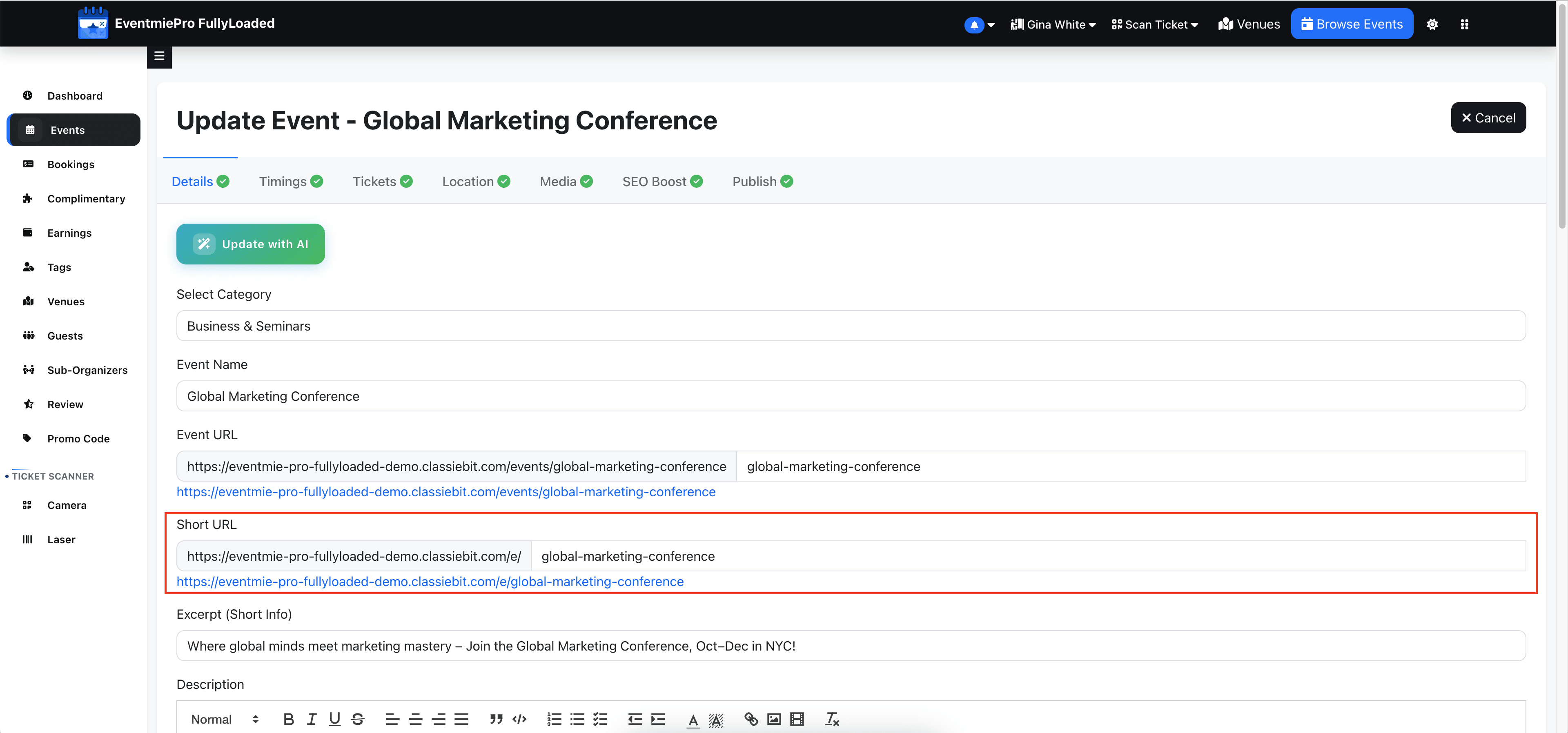The height and width of the screenshot is (733, 1568).
Task: Click the blockquote icon in editor toolbar
Action: [496, 719]
